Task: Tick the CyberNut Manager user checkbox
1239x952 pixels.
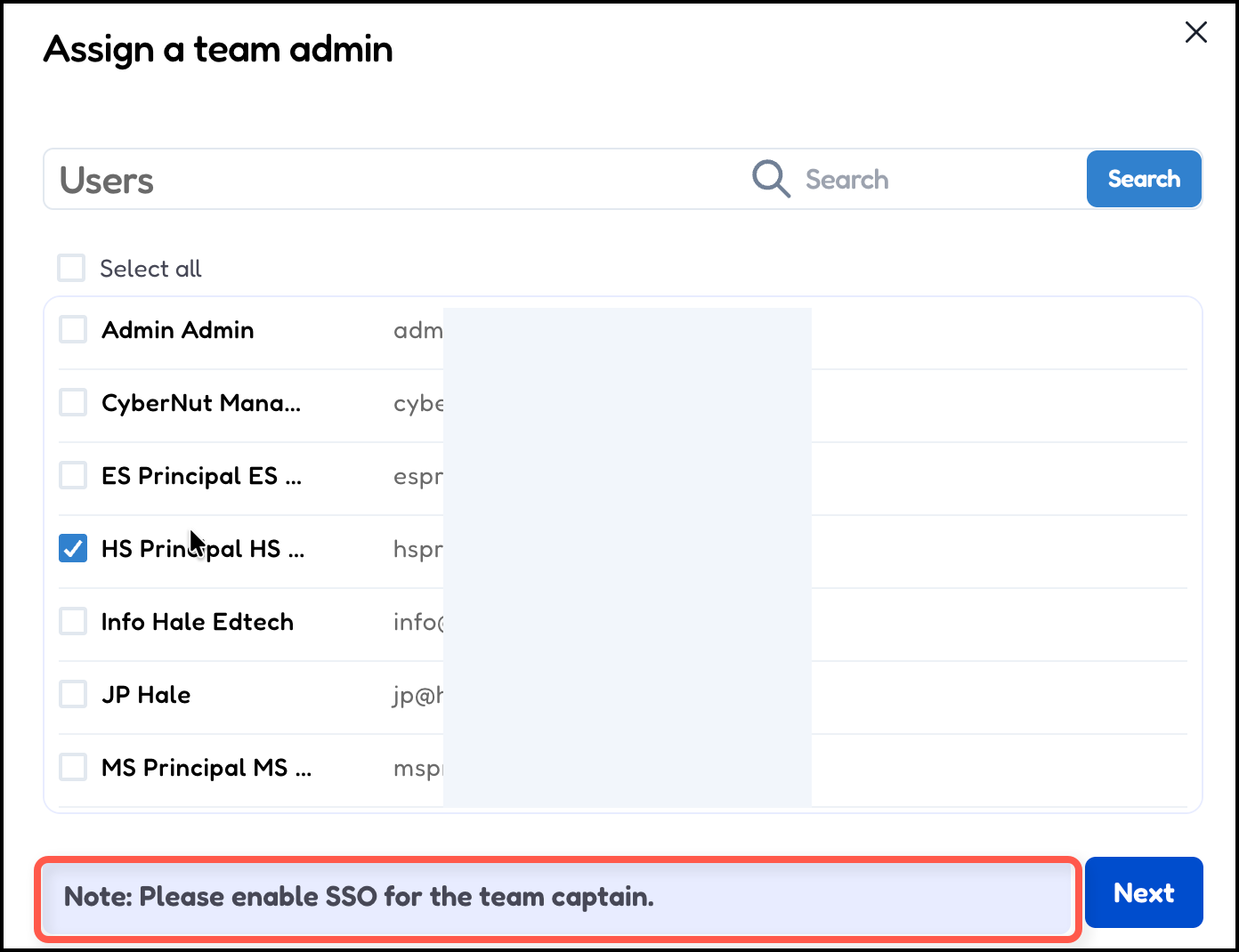Action: (73, 402)
